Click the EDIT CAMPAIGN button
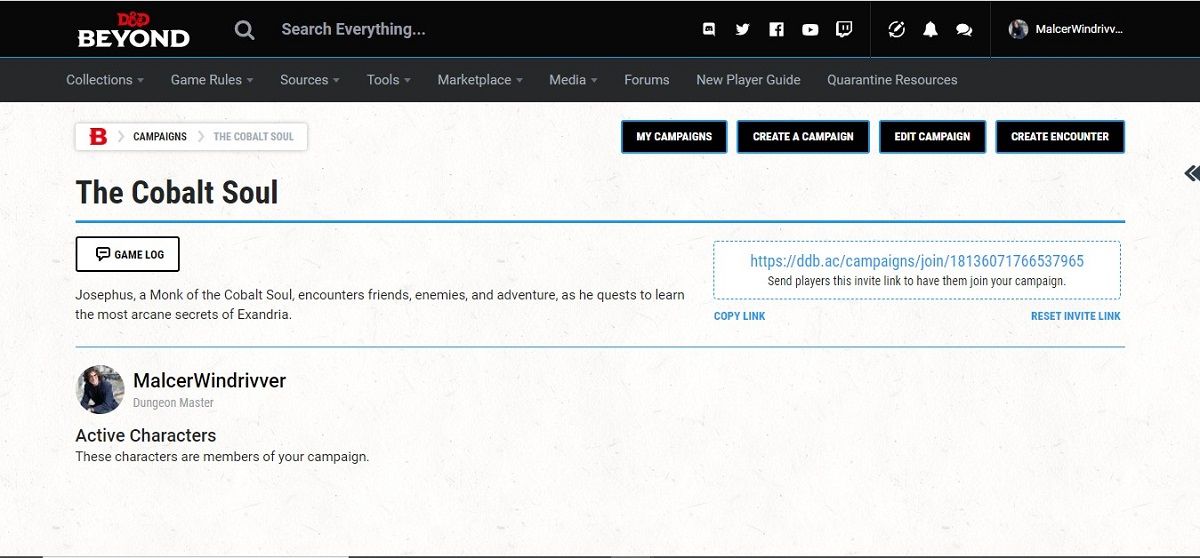Image resolution: width=1200 pixels, height=558 pixels. coord(932,137)
